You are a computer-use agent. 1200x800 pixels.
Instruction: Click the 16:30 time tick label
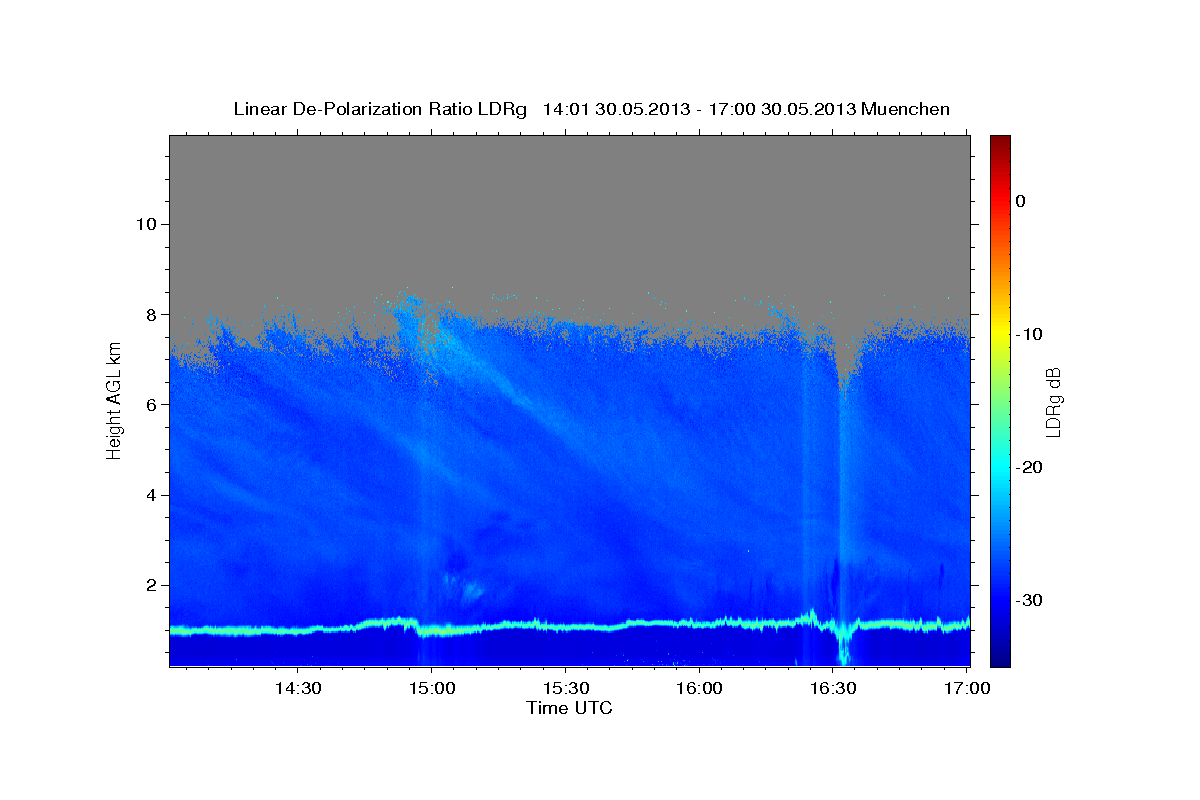[x=833, y=688]
